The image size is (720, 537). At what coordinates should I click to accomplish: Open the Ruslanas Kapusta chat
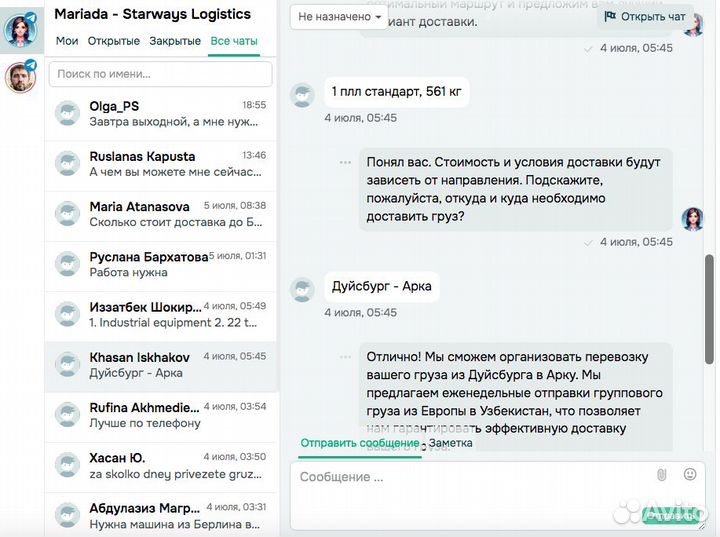coord(161,164)
